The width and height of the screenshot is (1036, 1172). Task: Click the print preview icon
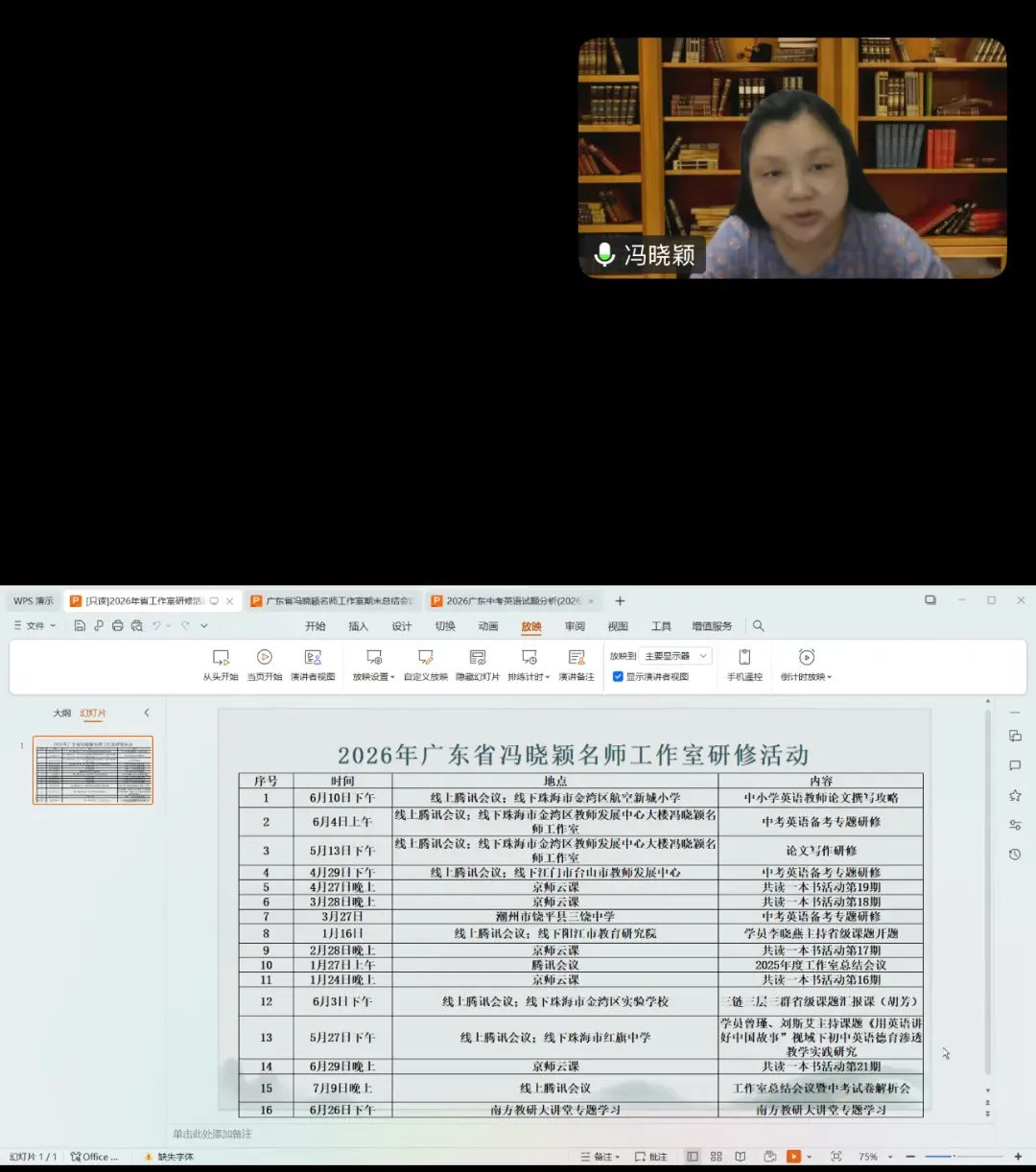(136, 625)
